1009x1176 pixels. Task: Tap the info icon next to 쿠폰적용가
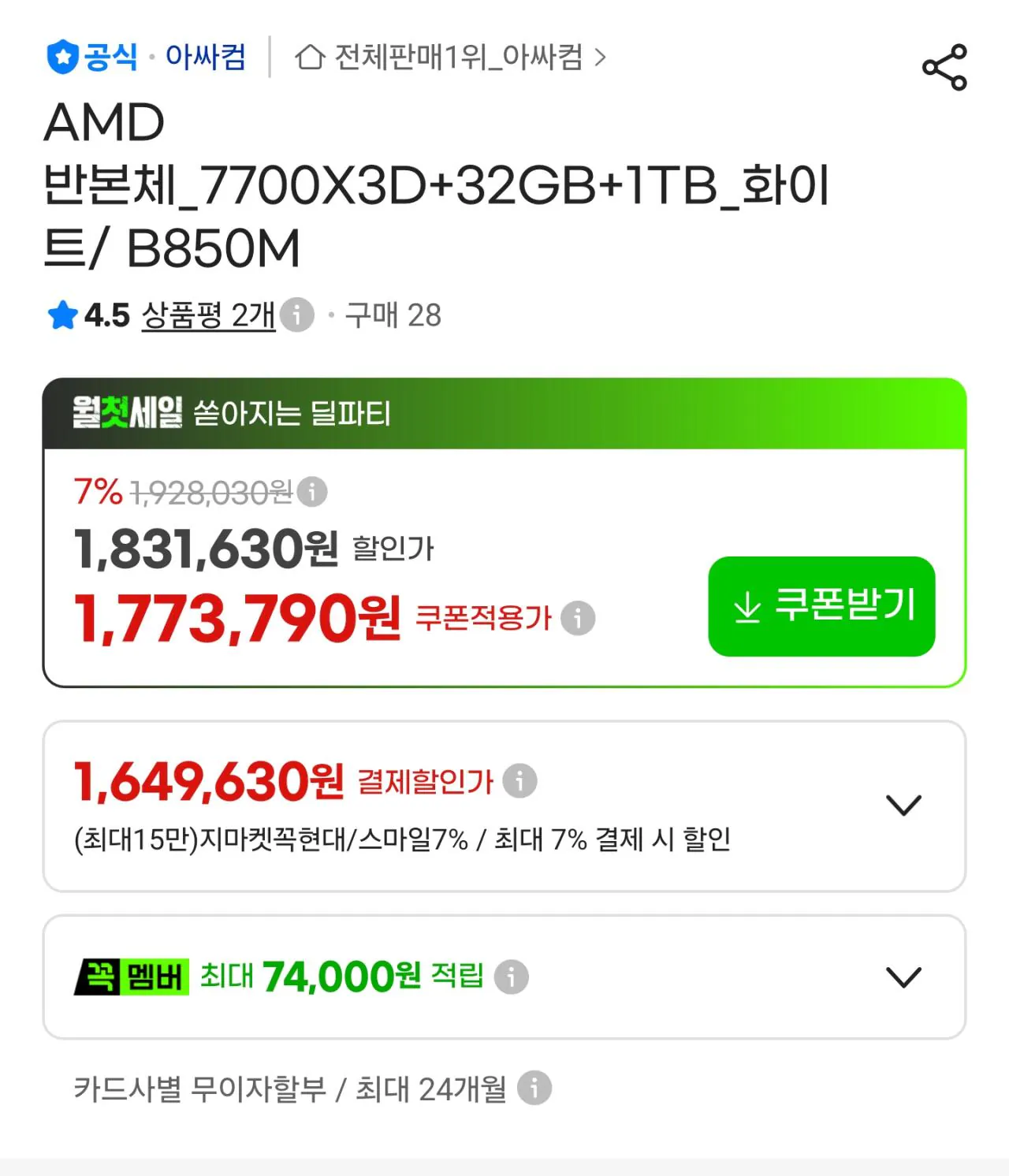click(578, 618)
